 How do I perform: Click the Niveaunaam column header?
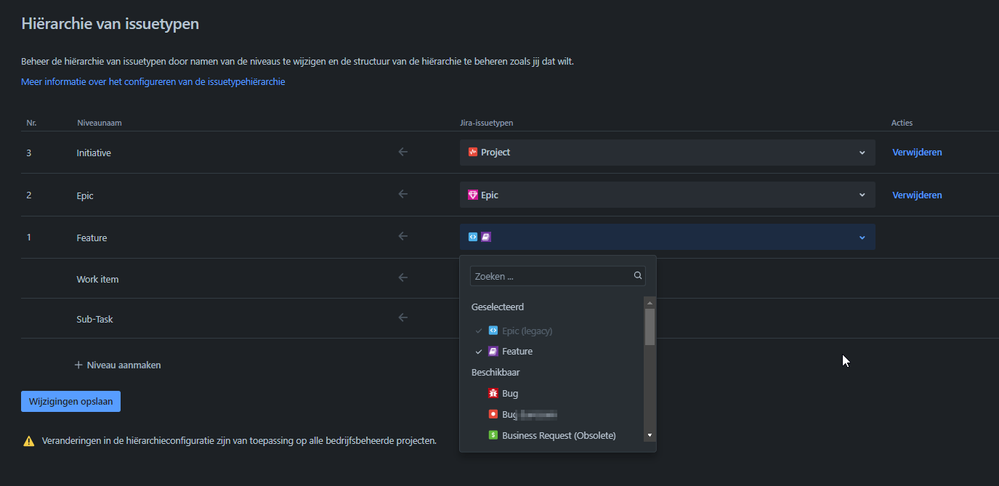[99, 122]
